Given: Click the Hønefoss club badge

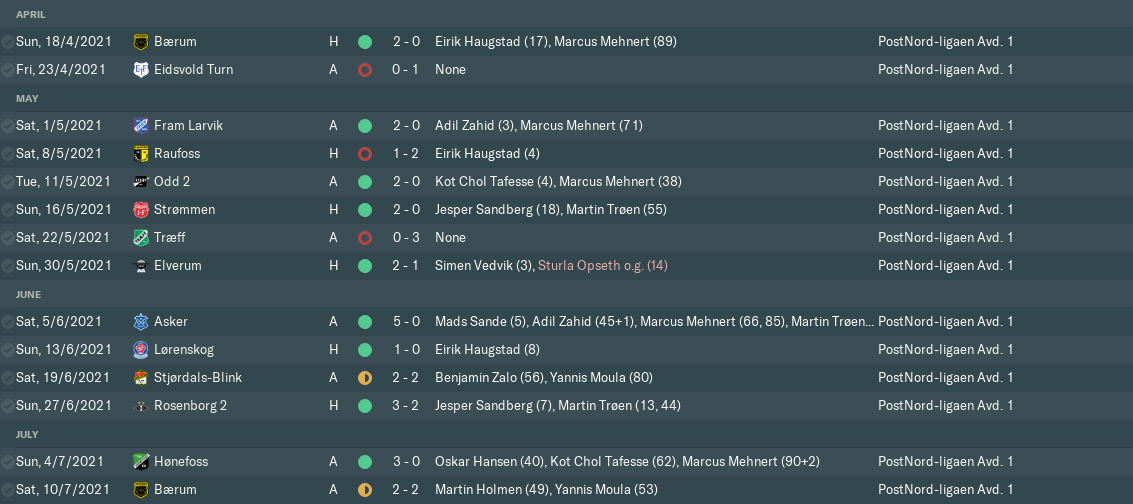Looking at the screenshot, I should tap(140, 462).
